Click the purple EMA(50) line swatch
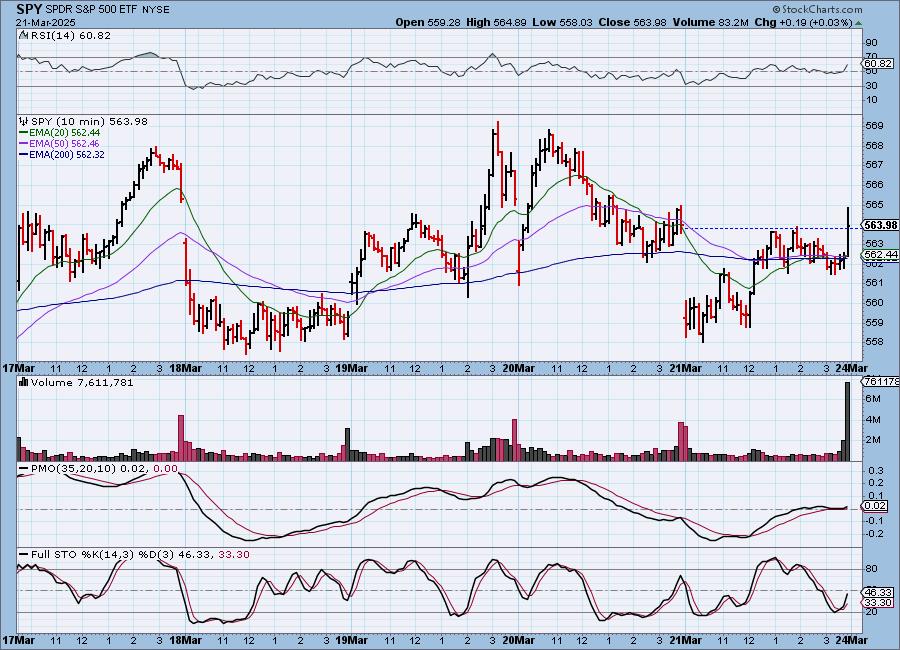The image size is (900, 650). [x=24, y=144]
